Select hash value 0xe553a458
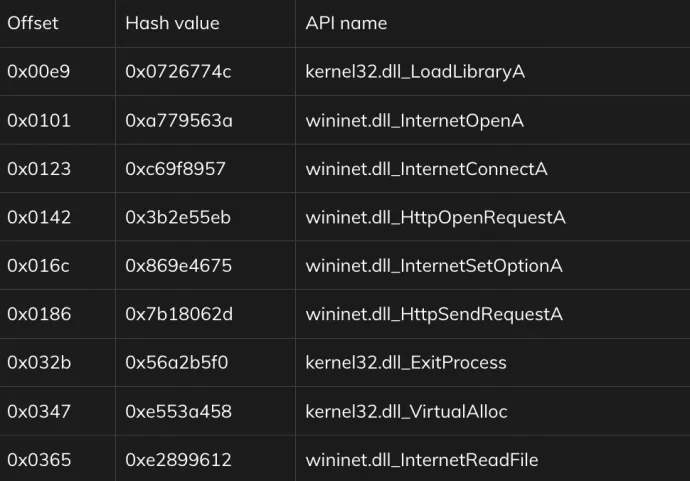690x481 pixels. pos(178,411)
